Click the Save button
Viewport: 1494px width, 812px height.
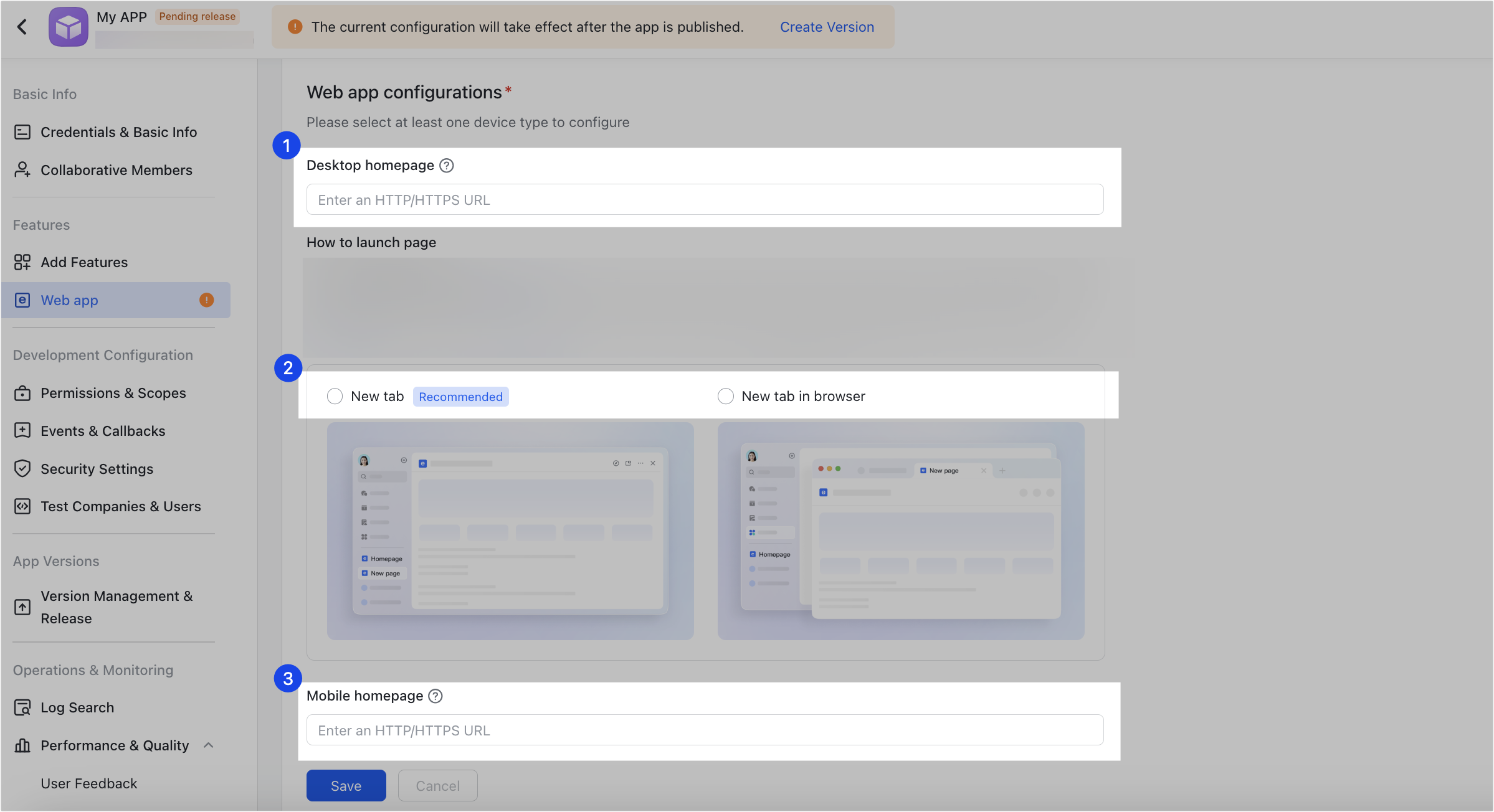[x=346, y=786]
